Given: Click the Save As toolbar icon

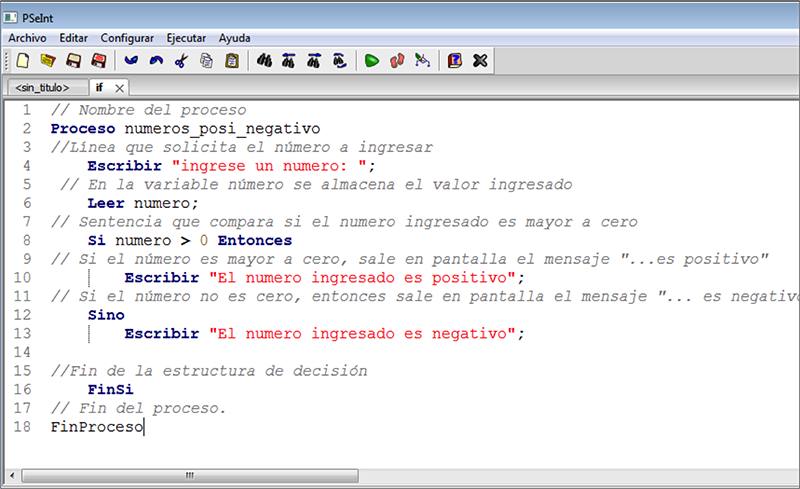Looking at the screenshot, I should [98, 61].
